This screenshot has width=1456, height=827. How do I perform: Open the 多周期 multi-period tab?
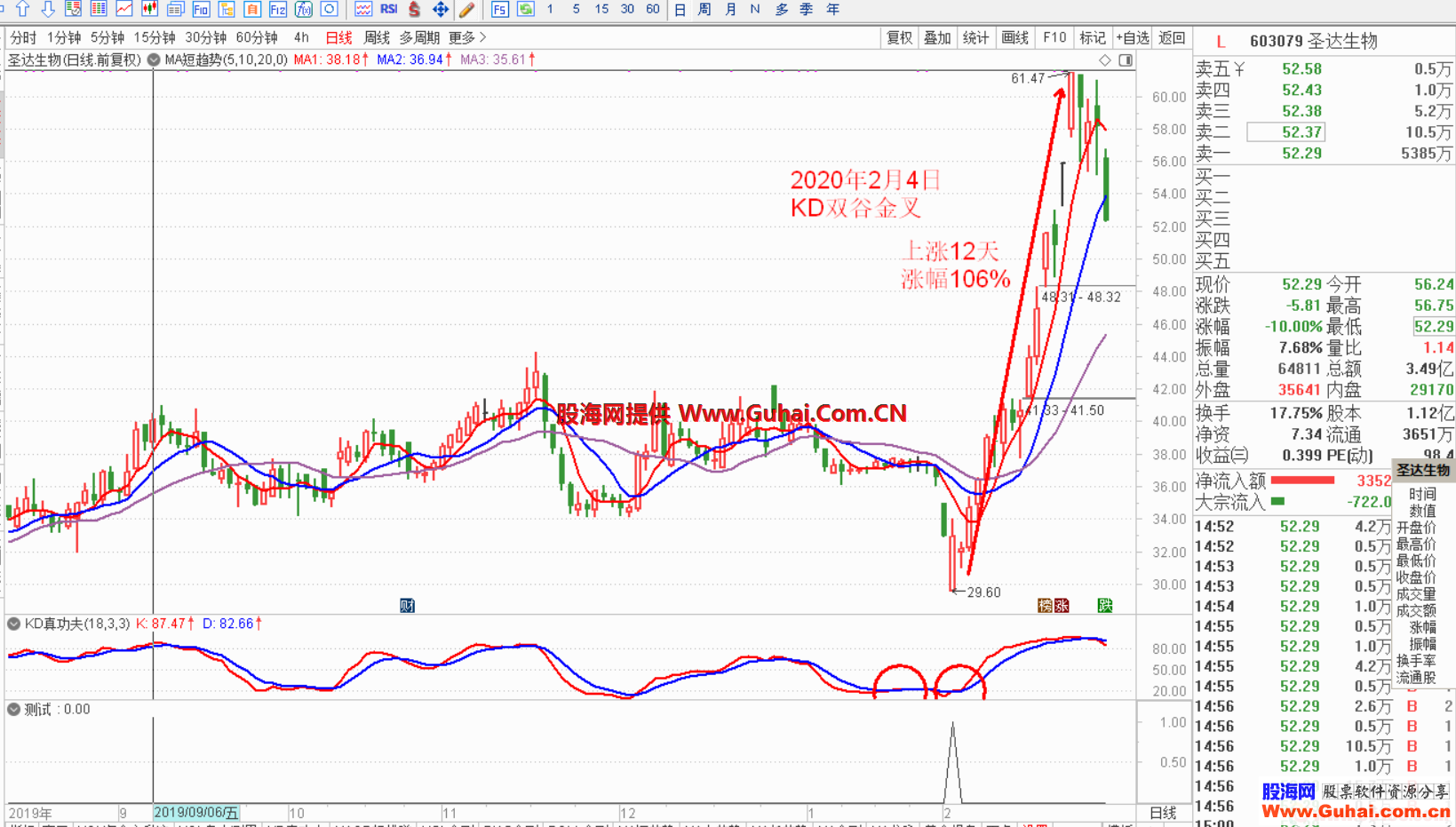coord(419,37)
